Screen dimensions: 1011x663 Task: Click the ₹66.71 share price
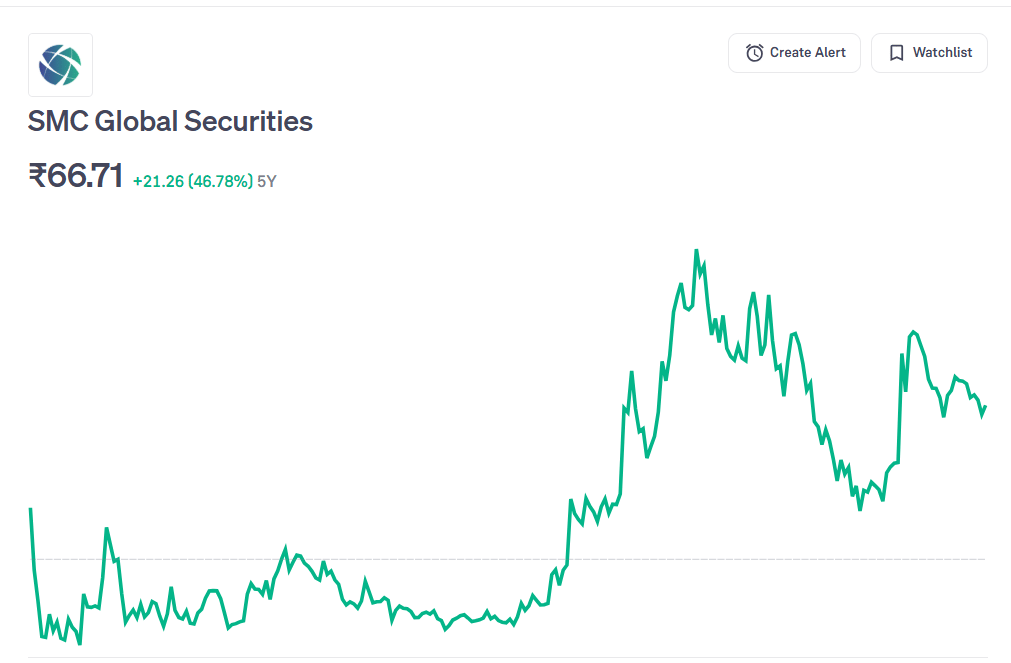tap(76, 177)
